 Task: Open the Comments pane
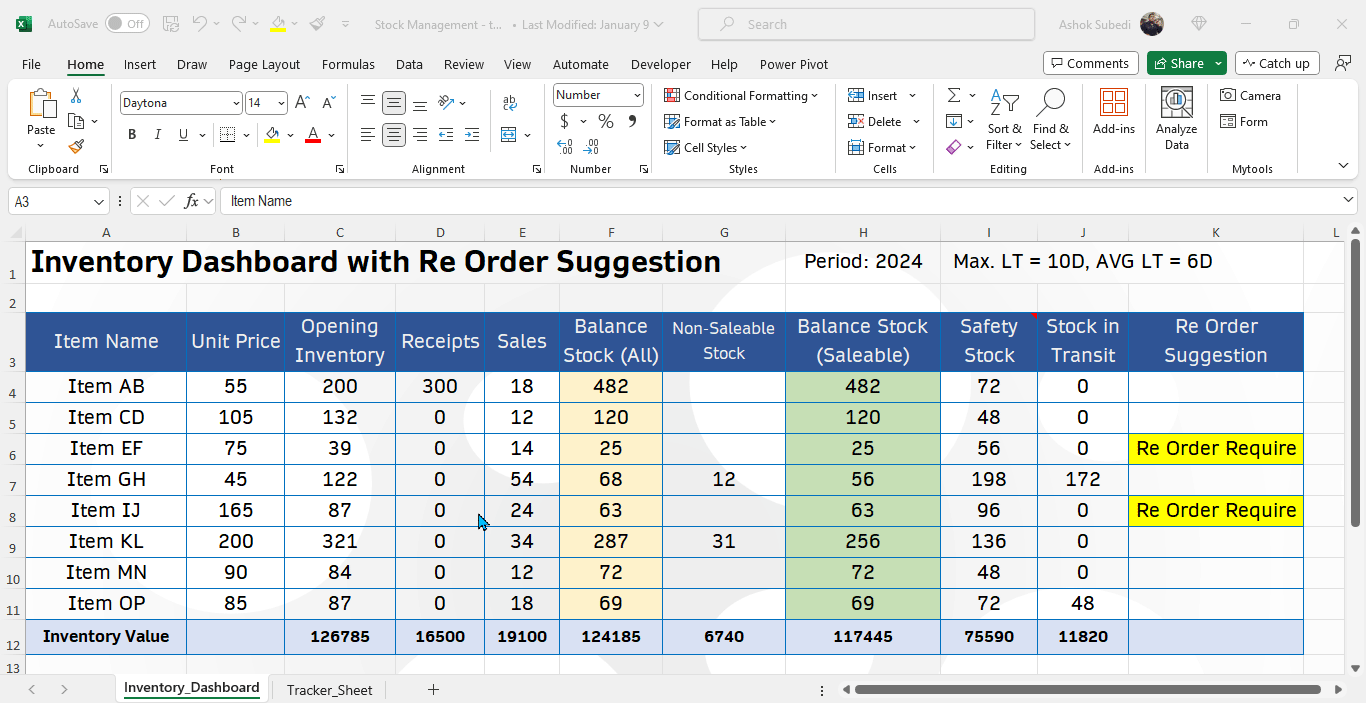point(1090,62)
